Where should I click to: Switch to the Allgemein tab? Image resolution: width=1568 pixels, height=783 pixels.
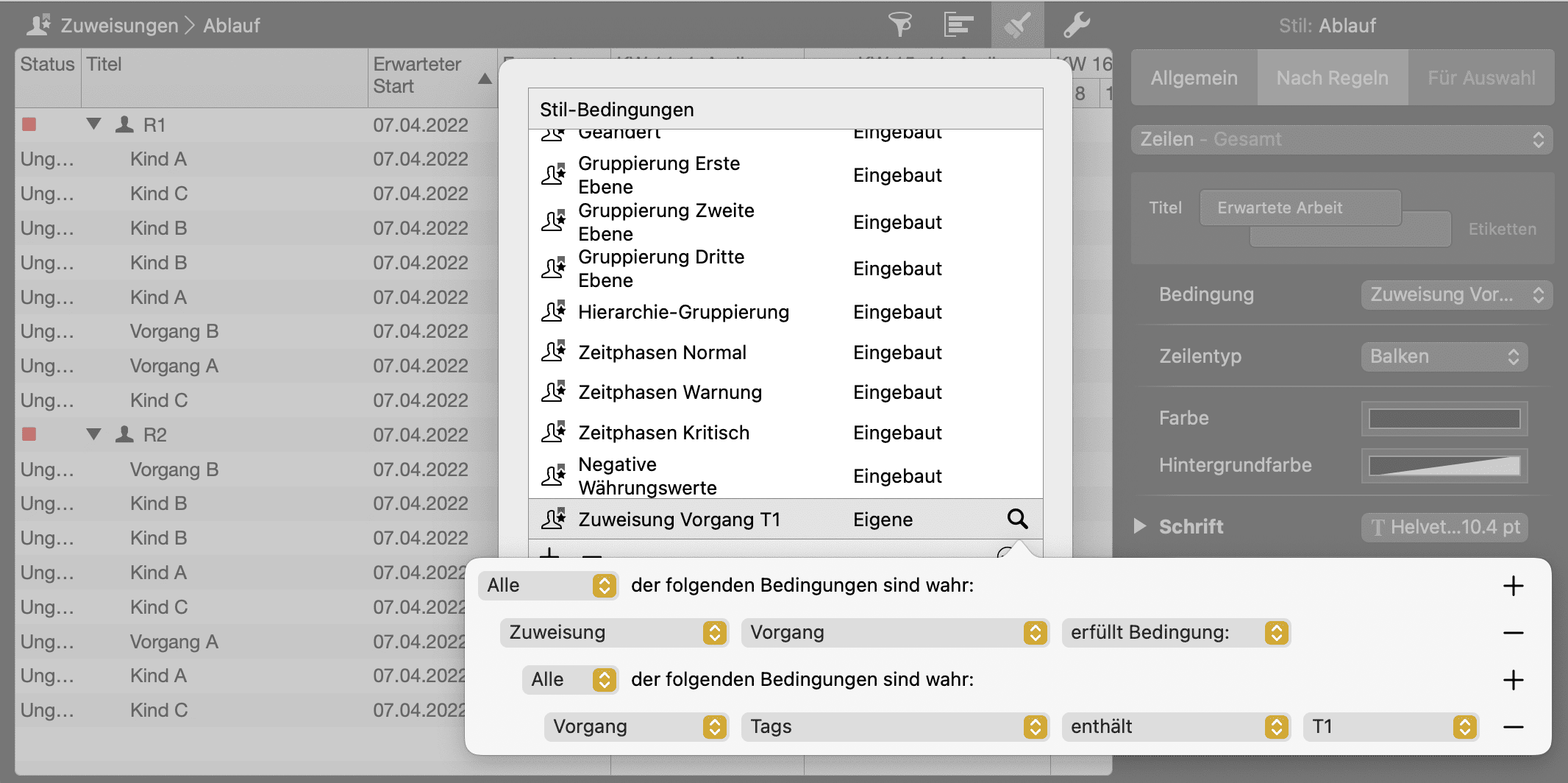point(1194,78)
